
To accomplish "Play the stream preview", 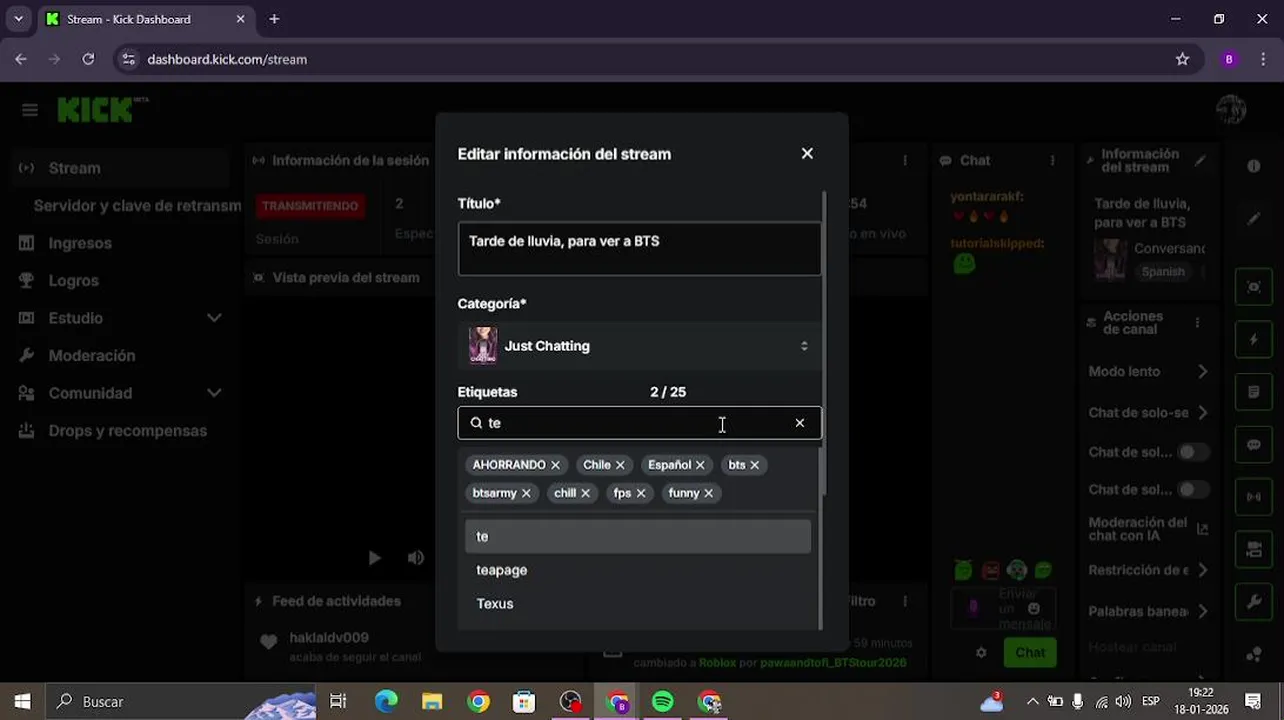I will click(x=374, y=558).
